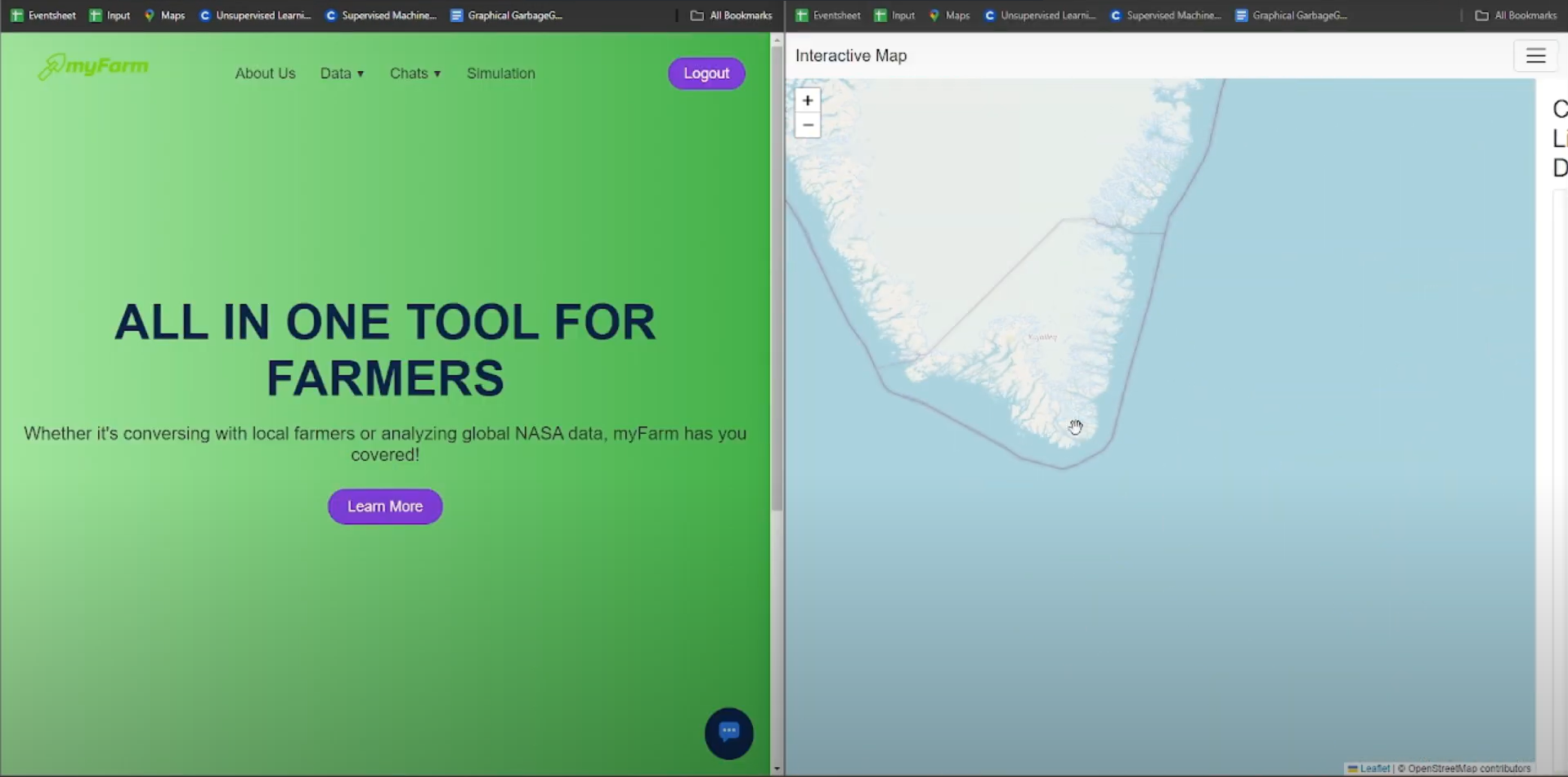Screen dimensions: 1568x777
Task: Open the Chats dropdown menu
Action: pos(414,73)
